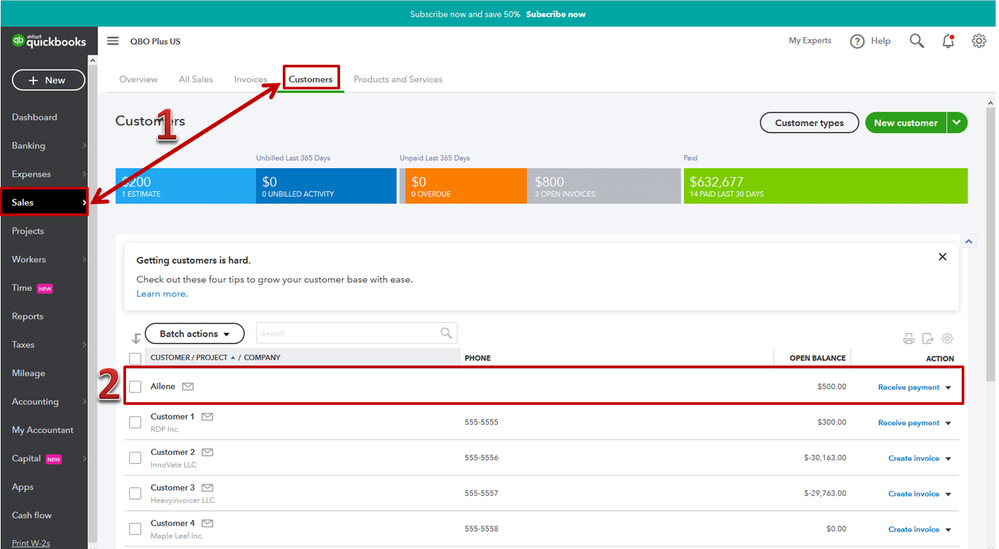Check the Ailene row checkbox
The image size is (999, 549).
pyautogui.click(x=135, y=387)
